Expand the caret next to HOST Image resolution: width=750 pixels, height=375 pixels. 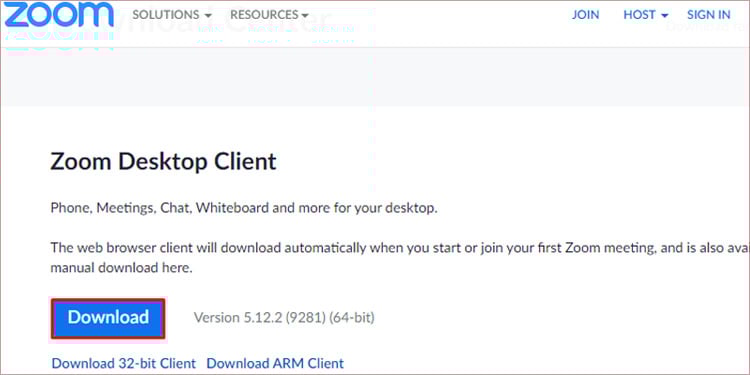click(664, 16)
